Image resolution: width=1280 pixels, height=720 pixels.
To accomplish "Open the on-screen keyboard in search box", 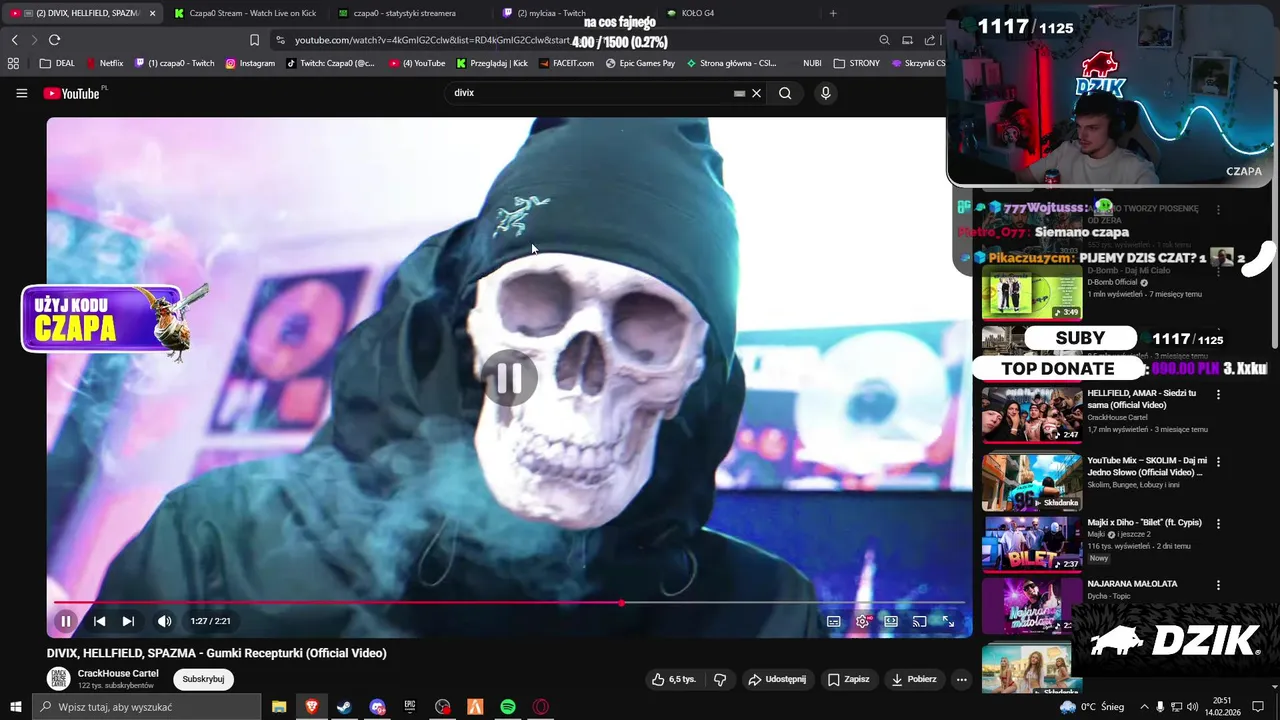I will [739, 93].
